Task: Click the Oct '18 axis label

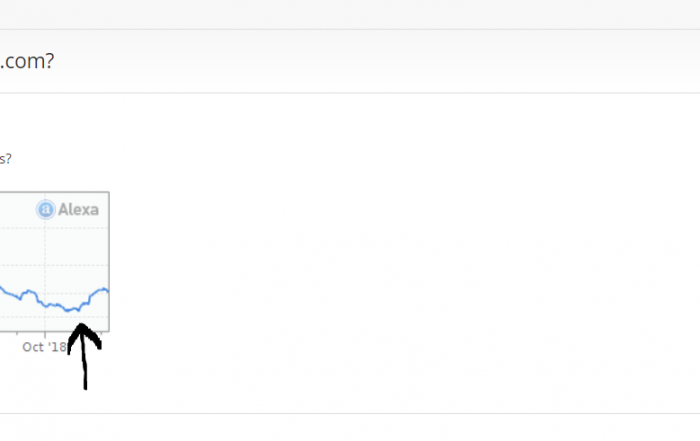Action: 44,347
